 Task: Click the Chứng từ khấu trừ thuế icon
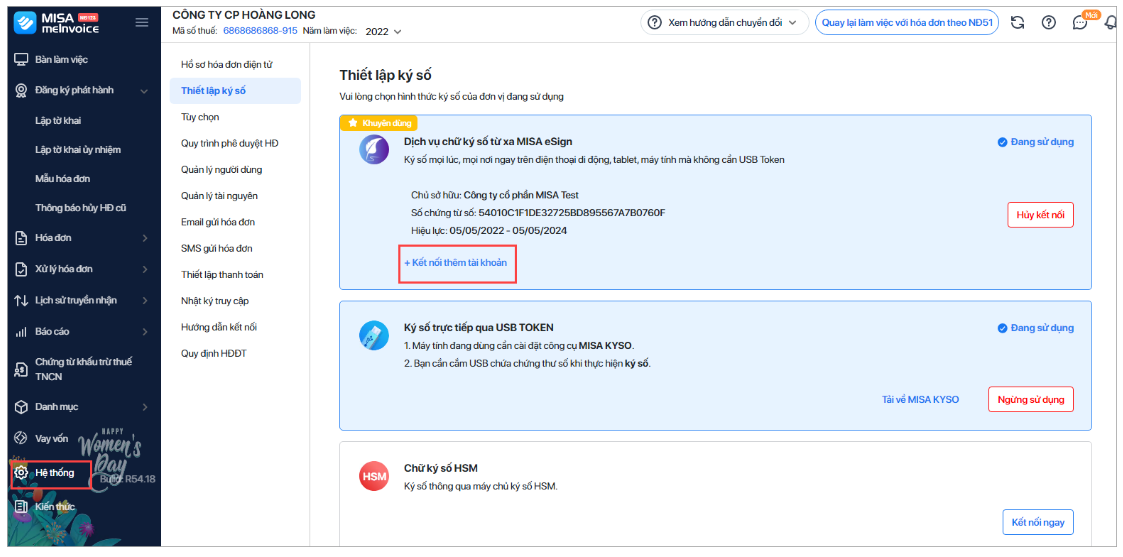(x=21, y=369)
